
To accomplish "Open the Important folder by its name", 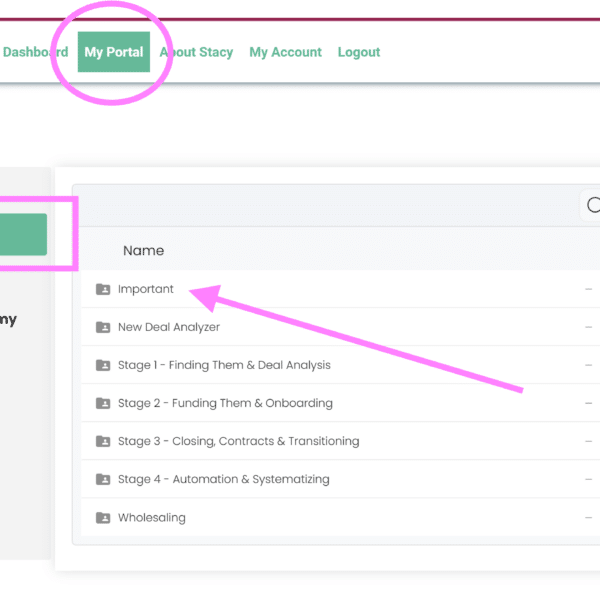I will (146, 289).
